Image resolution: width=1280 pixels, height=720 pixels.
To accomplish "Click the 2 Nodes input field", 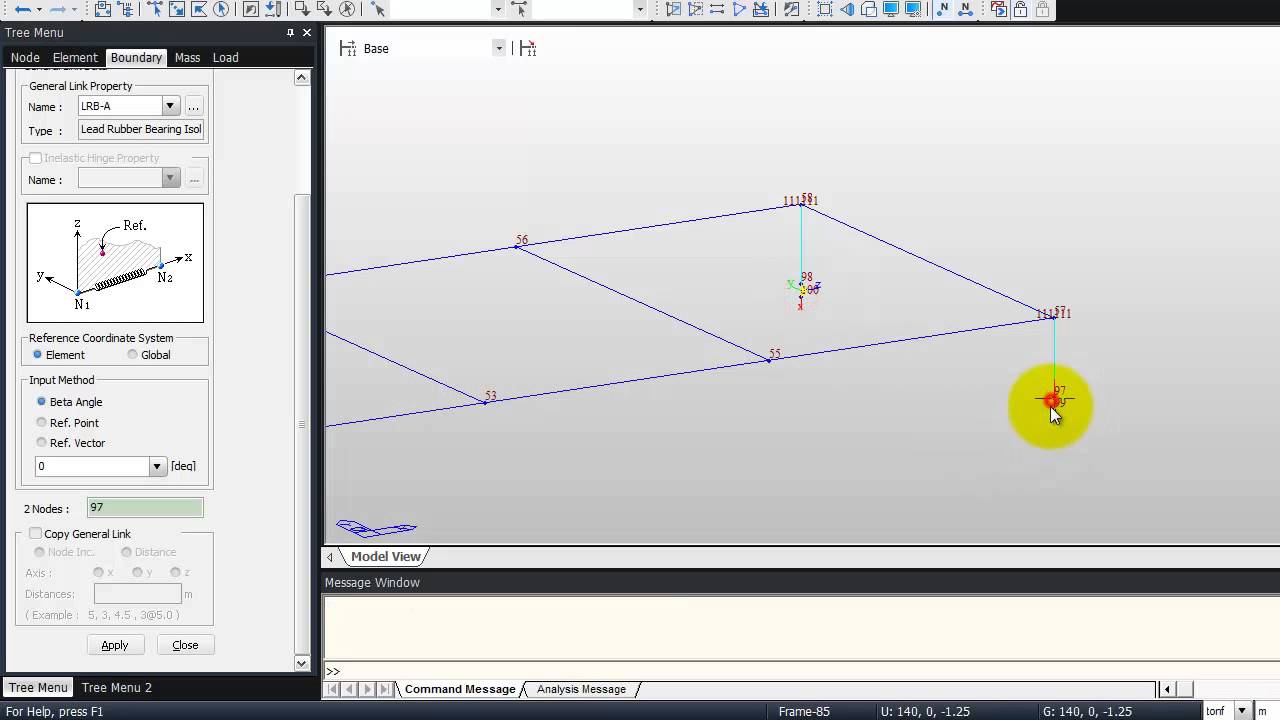I will coord(145,508).
